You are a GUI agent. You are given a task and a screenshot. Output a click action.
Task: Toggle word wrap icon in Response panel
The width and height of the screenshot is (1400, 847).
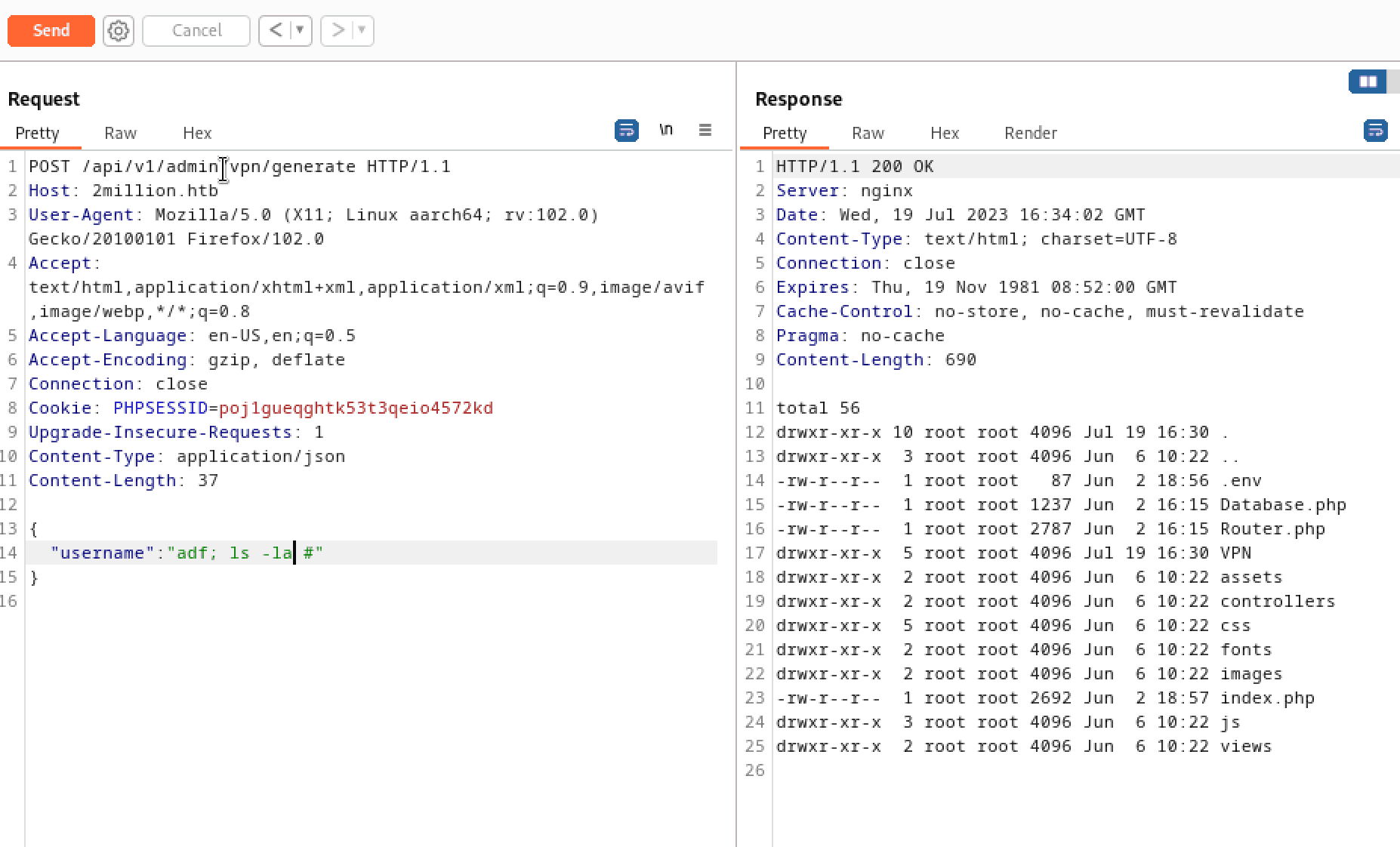(x=1375, y=131)
